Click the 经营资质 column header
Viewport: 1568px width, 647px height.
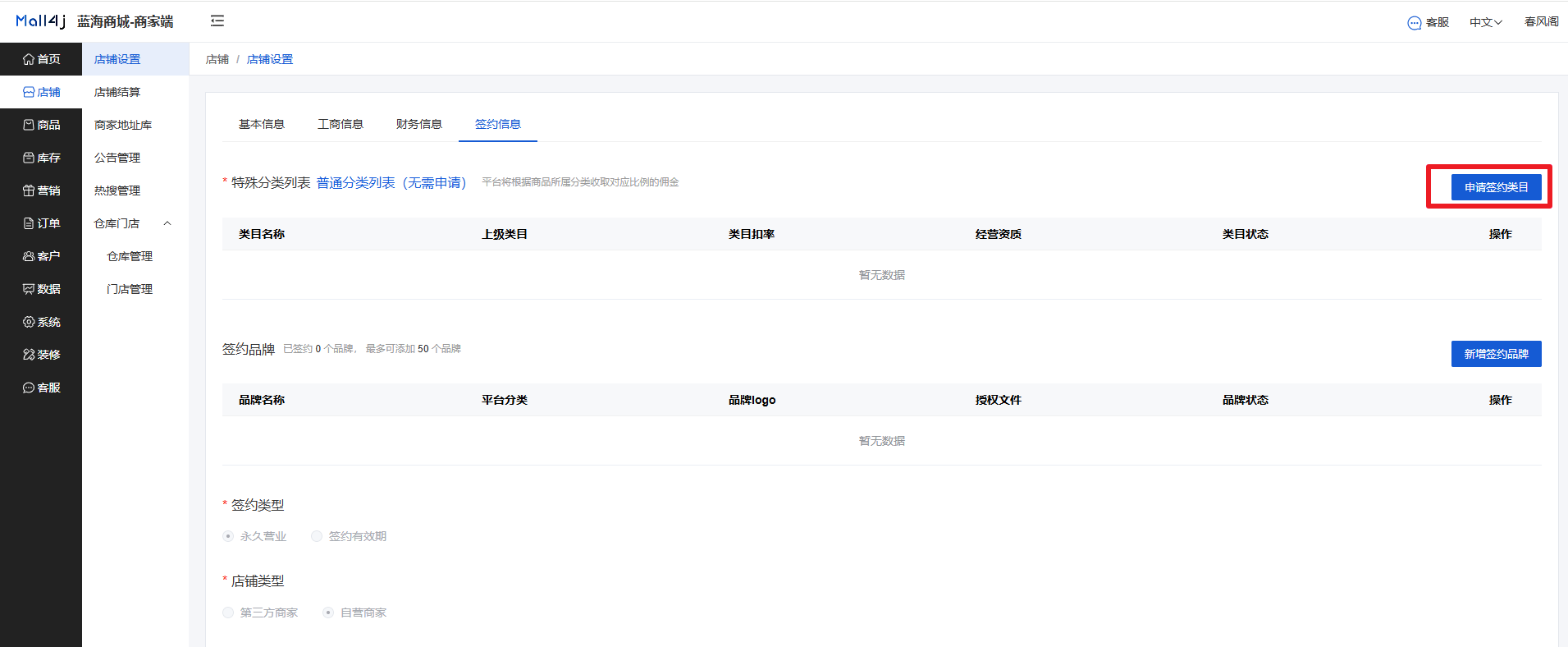[x=999, y=234]
